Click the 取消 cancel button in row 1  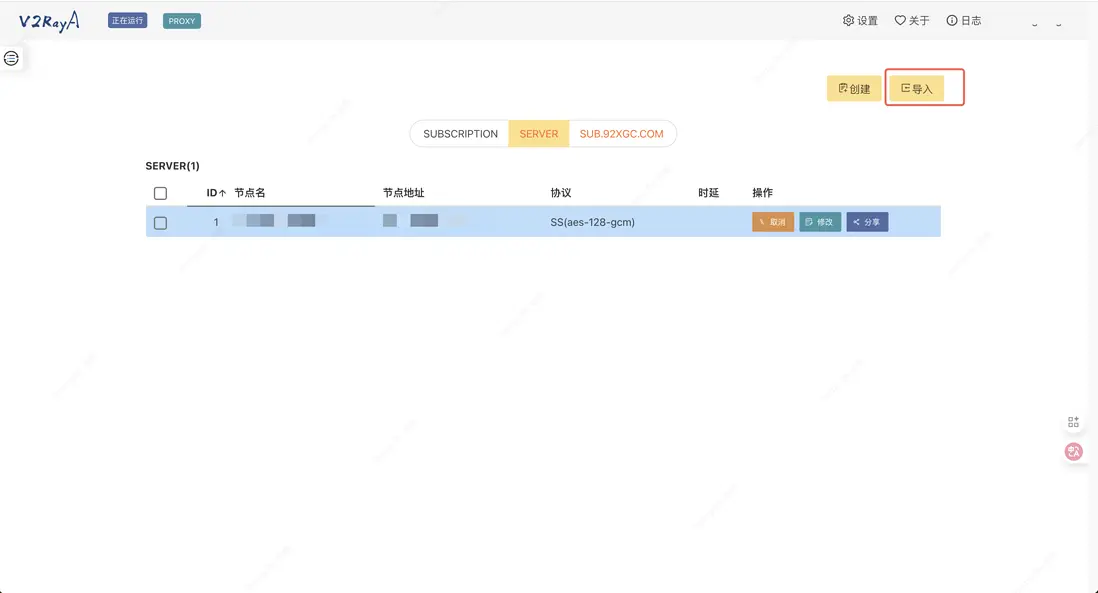click(773, 222)
